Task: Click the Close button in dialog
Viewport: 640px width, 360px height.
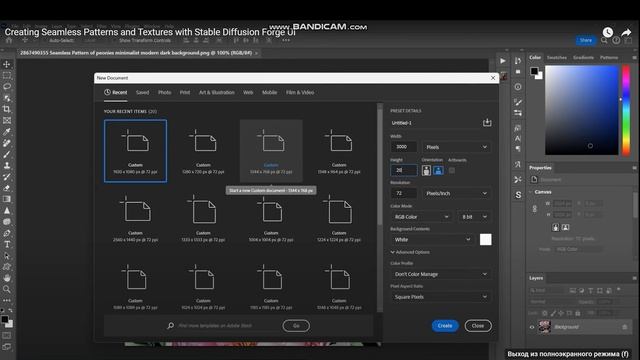Action: (478, 326)
